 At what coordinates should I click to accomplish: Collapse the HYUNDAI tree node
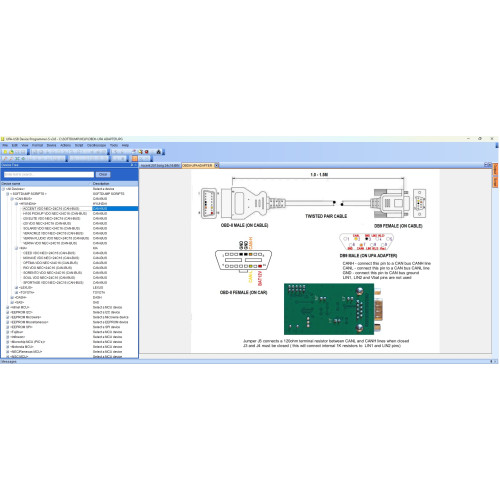(x=16, y=204)
